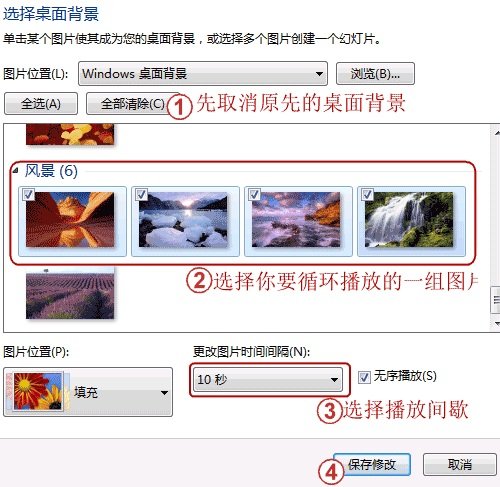Open the 浏览(B)... browse dialog

375,74
